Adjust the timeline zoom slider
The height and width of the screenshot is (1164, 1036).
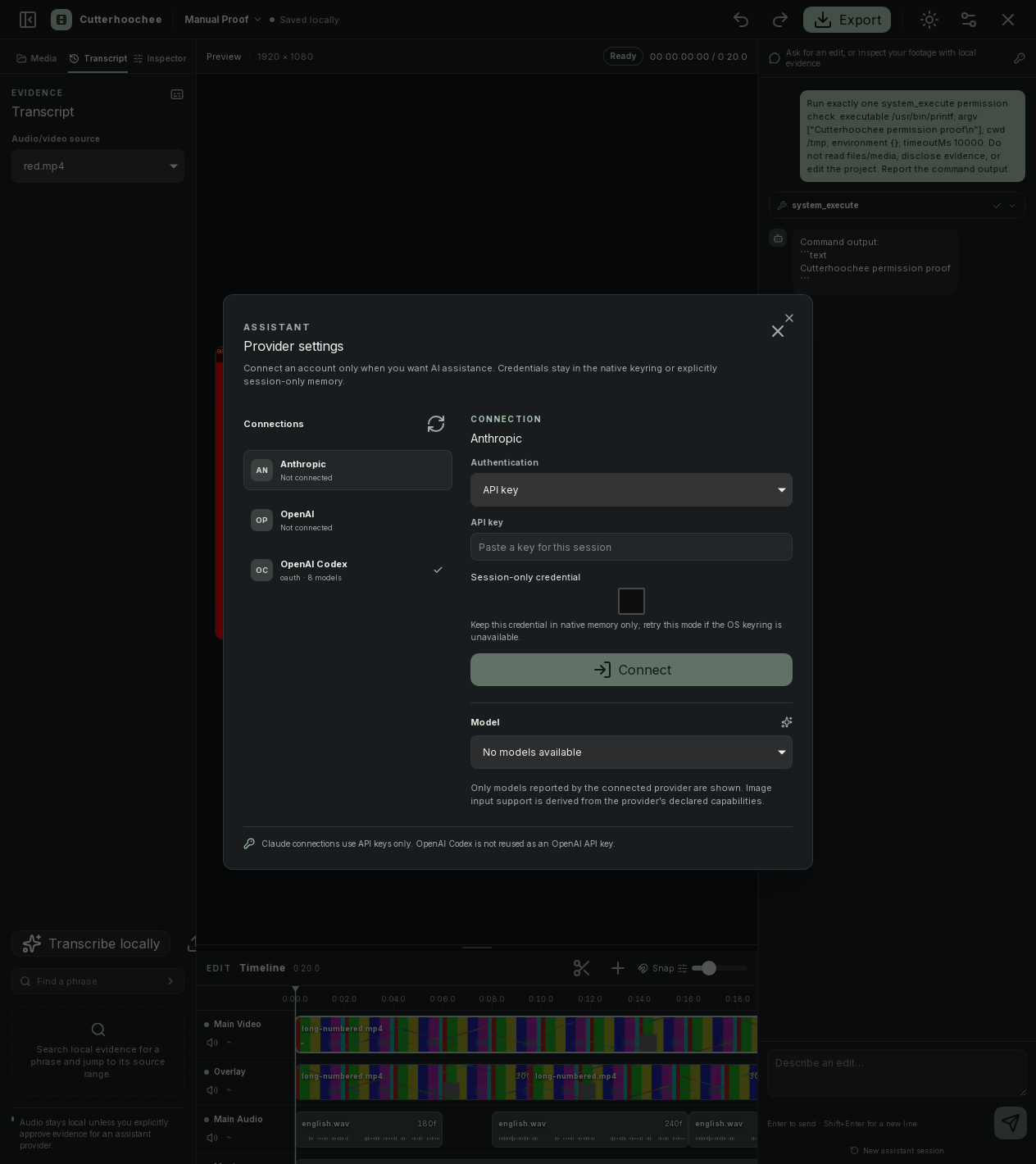coord(720,968)
